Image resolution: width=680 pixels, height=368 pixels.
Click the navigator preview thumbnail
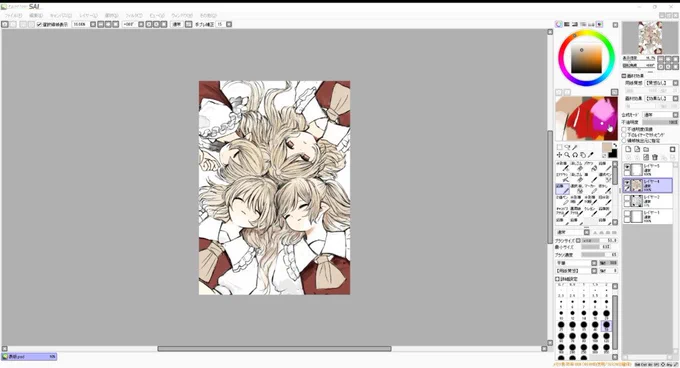[650, 38]
